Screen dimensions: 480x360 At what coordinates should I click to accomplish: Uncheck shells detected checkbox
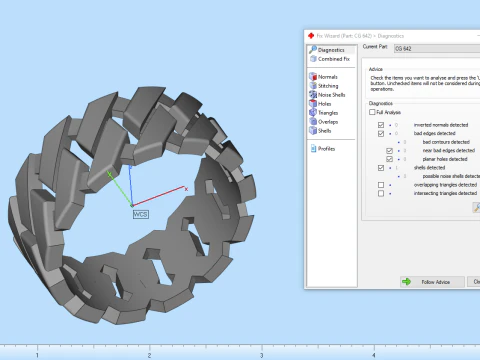381,168
